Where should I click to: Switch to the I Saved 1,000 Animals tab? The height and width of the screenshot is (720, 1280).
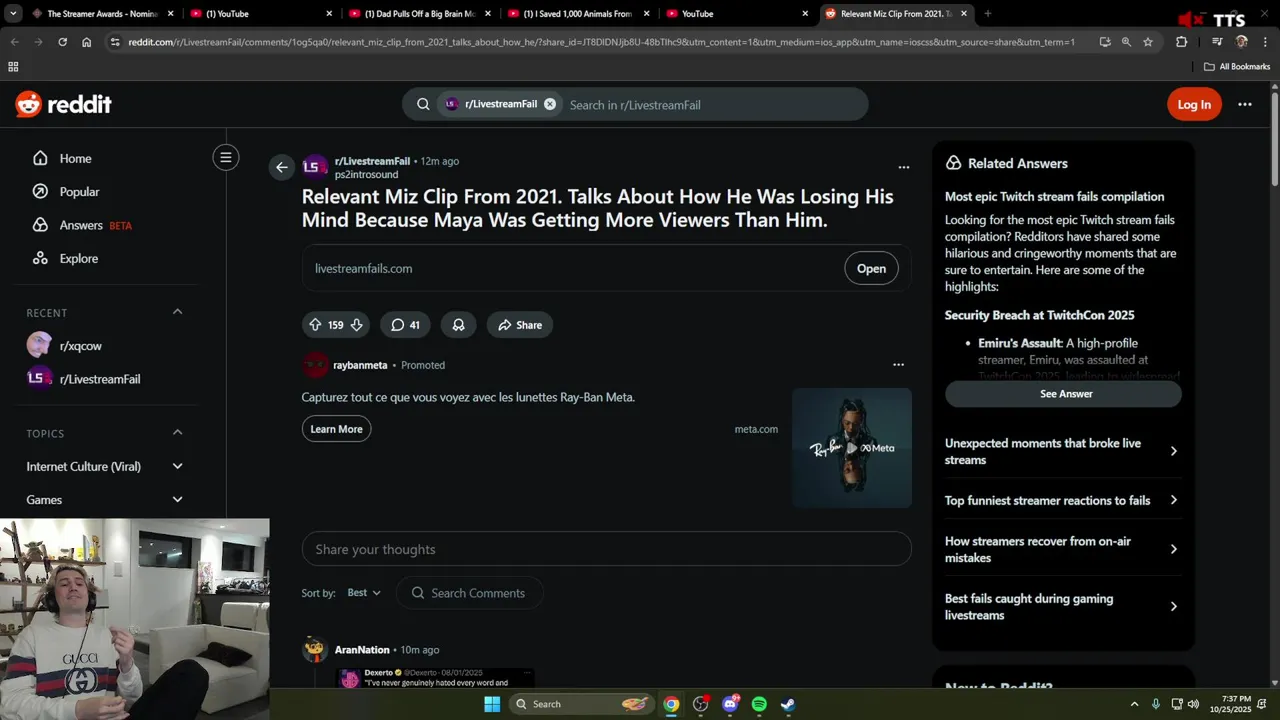click(578, 14)
